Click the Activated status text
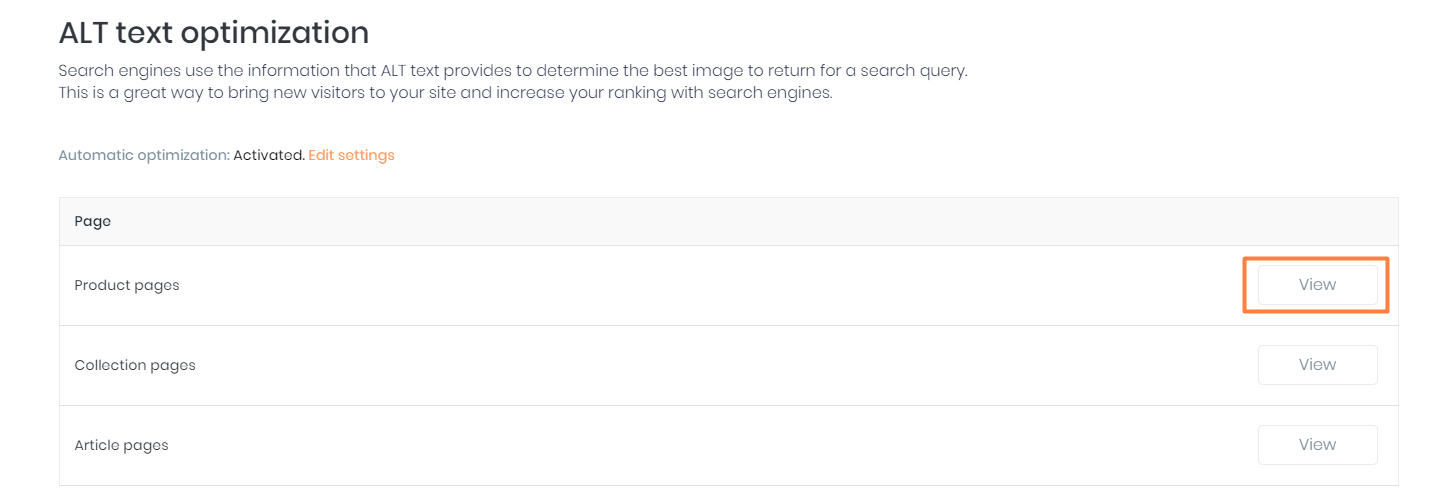 [x=268, y=155]
